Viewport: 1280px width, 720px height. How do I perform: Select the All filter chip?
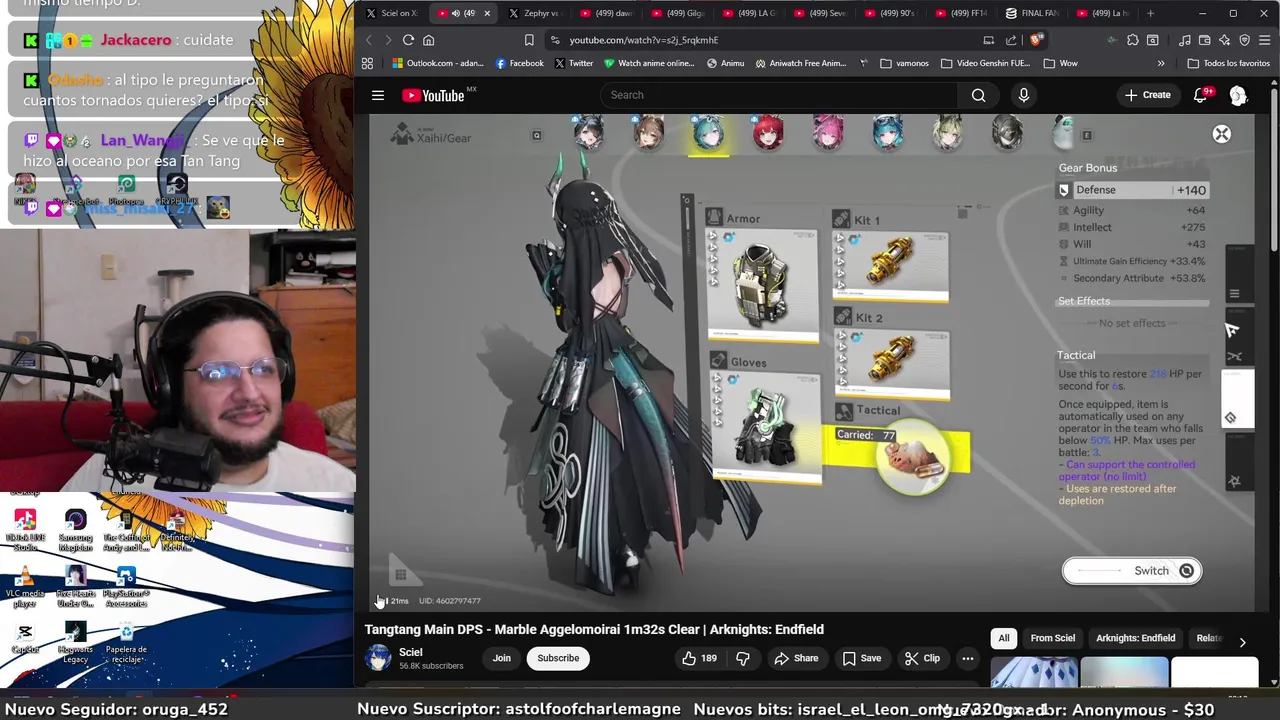pyautogui.click(x=1004, y=638)
